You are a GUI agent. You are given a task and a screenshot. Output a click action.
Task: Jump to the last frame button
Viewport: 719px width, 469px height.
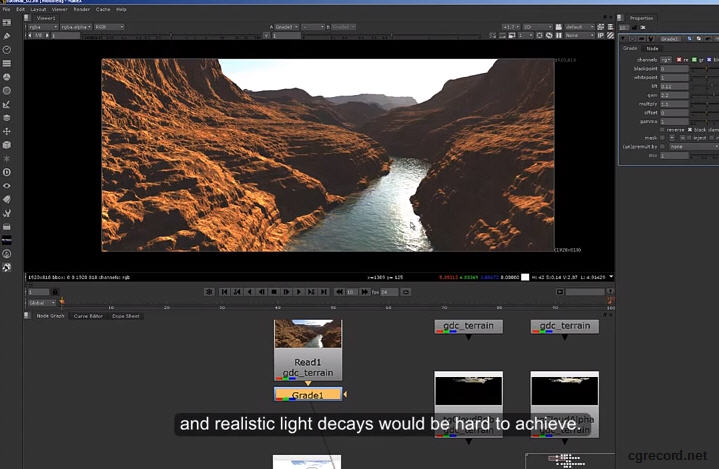click(324, 292)
